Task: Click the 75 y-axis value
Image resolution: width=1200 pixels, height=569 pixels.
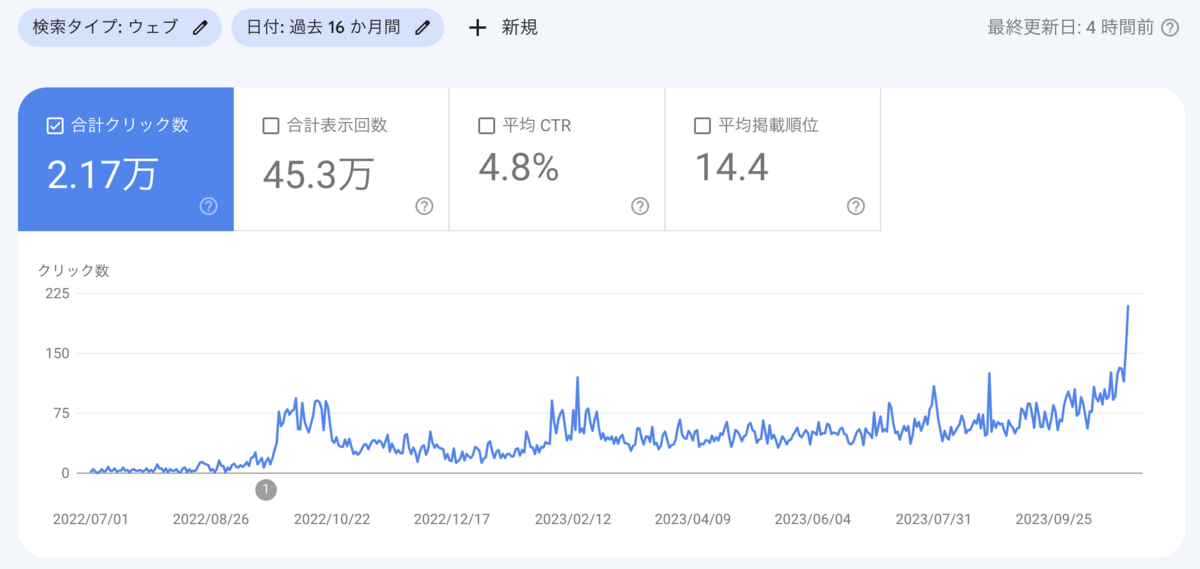Action: tap(60, 413)
